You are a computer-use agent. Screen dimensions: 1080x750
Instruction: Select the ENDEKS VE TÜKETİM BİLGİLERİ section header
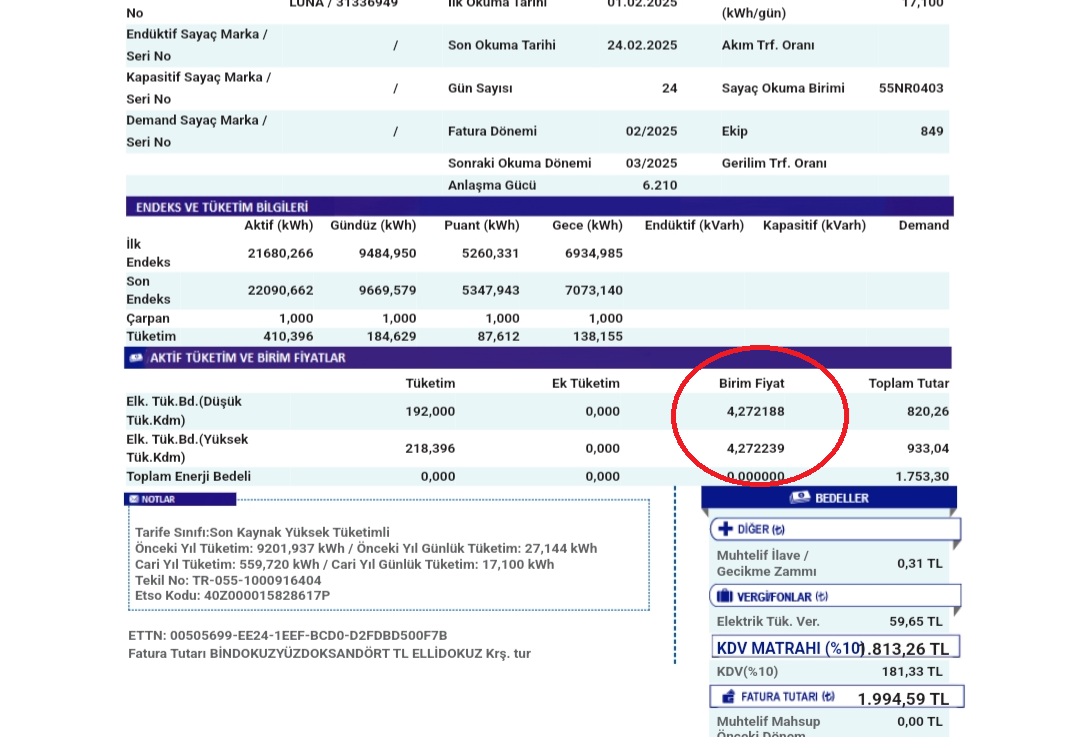point(222,207)
